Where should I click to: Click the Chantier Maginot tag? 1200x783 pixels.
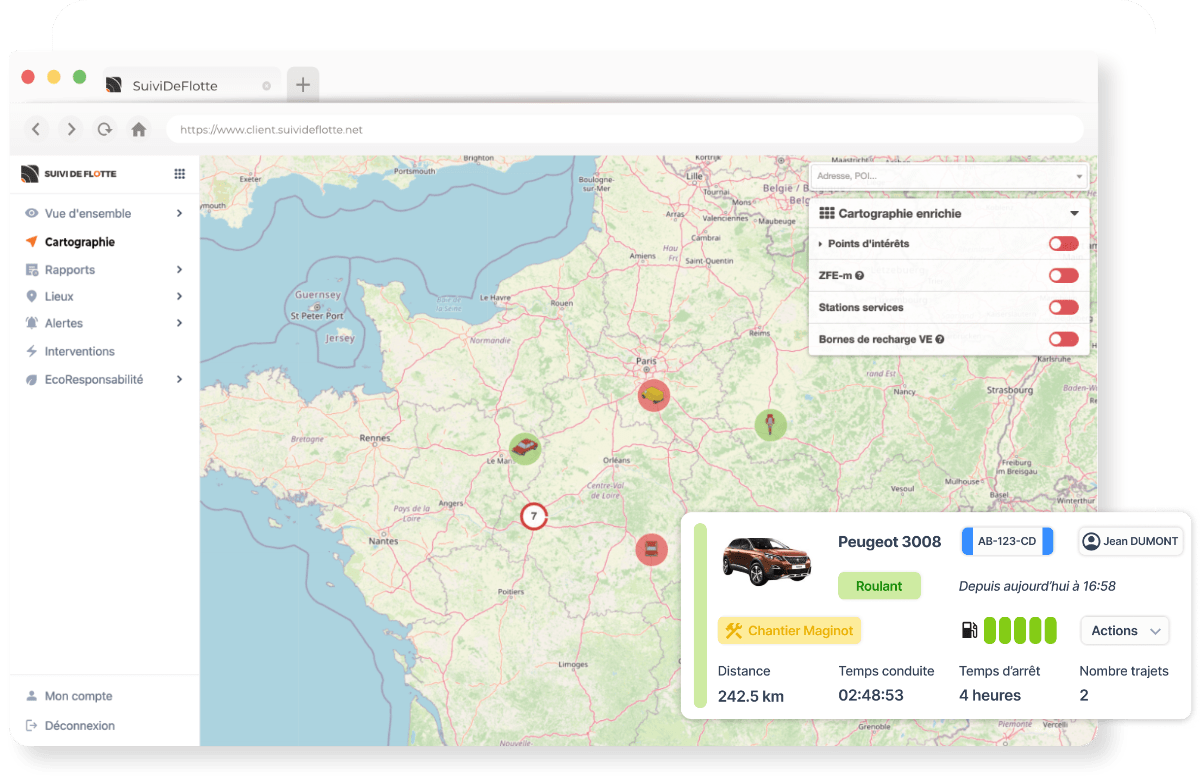789,630
